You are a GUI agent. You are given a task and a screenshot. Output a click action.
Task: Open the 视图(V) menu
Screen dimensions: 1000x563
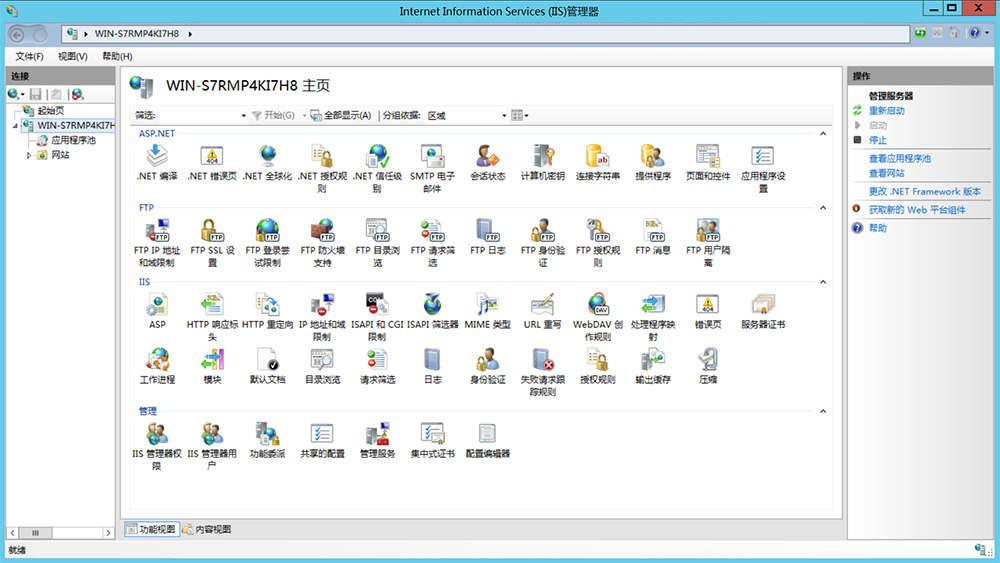(72, 56)
